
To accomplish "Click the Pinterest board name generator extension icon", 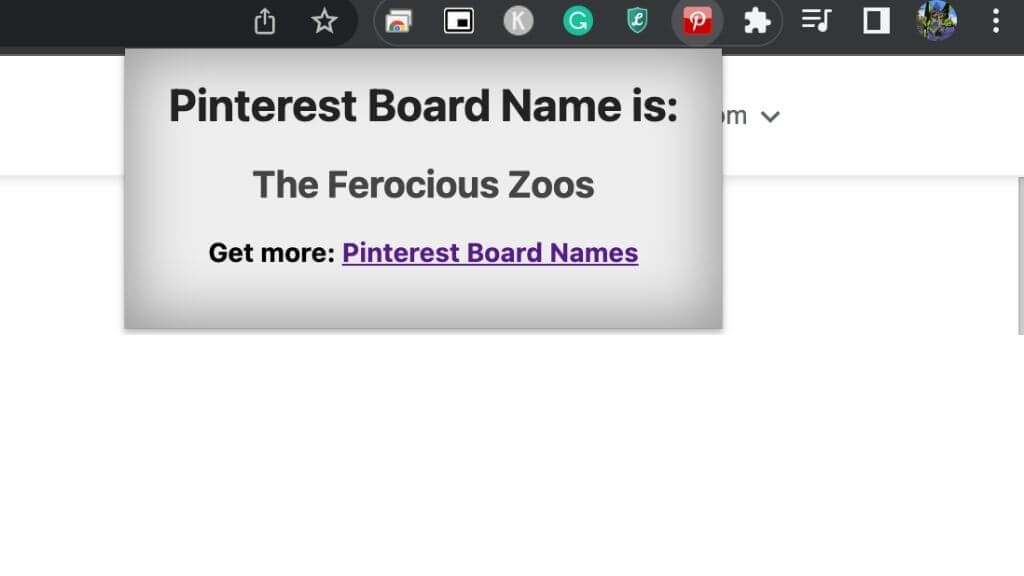I will pyautogui.click(x=697, y=21).
